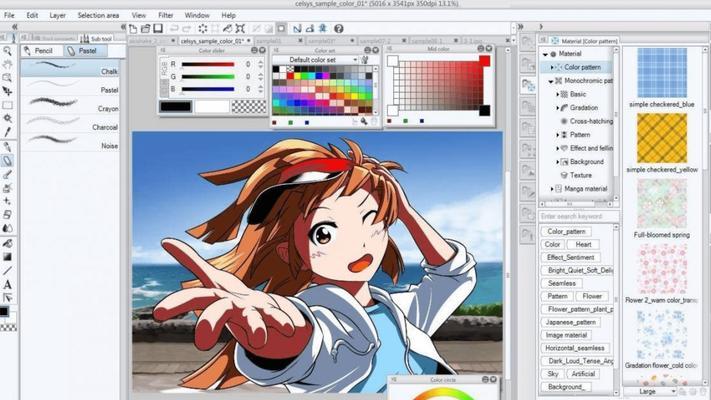Click the Enter search keyword field
Viewport: 711px width, 400px height.
(578, 216)
